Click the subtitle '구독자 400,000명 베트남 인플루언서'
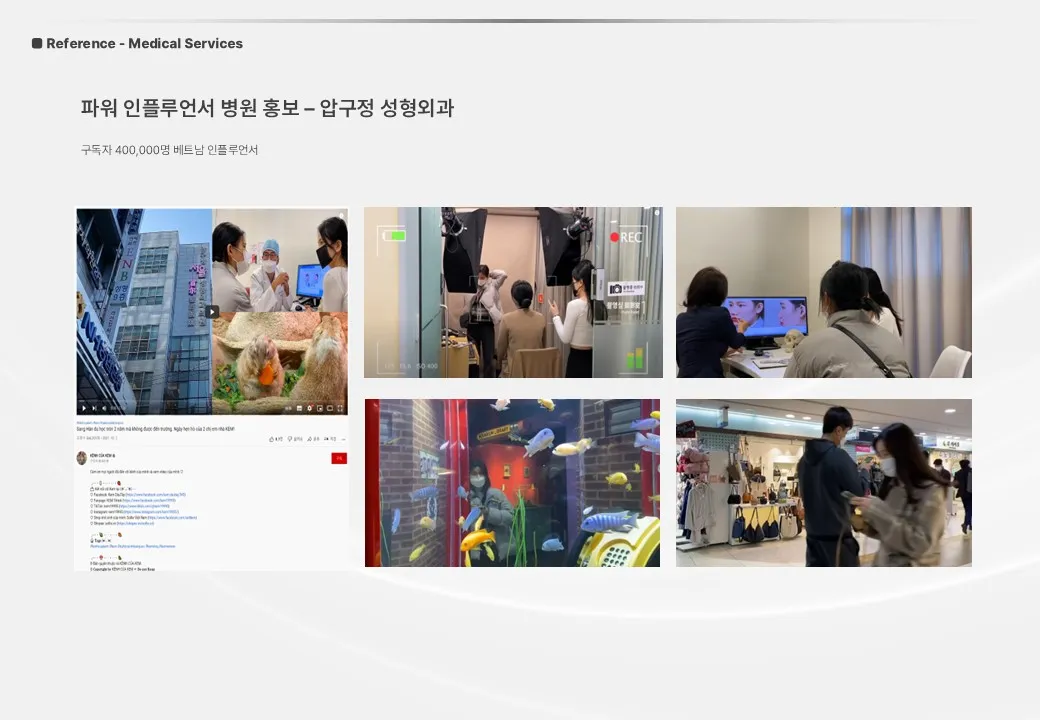The width and height of the screenshot is (1040, 720). [x=169, y=150]
